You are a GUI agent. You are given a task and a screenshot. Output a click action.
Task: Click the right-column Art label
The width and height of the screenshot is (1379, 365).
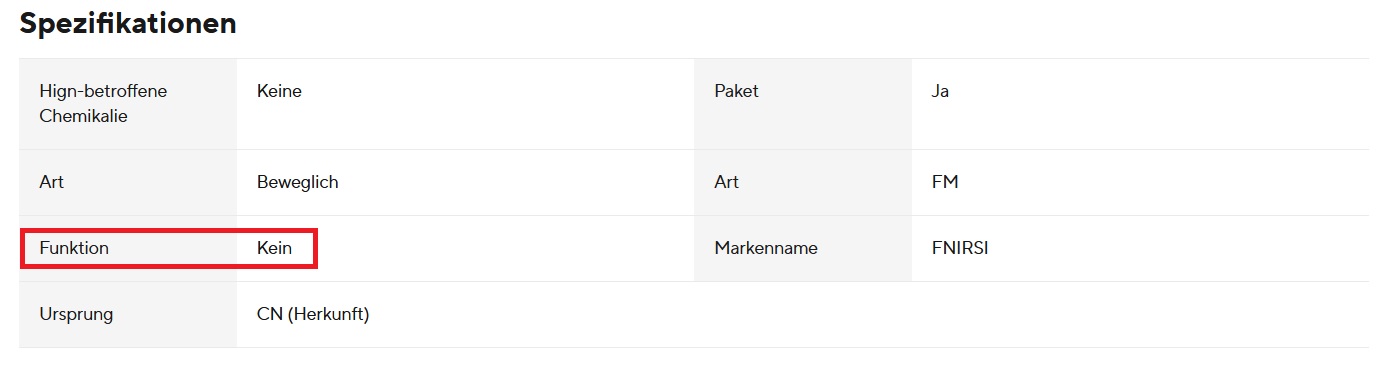click(726, 182)
